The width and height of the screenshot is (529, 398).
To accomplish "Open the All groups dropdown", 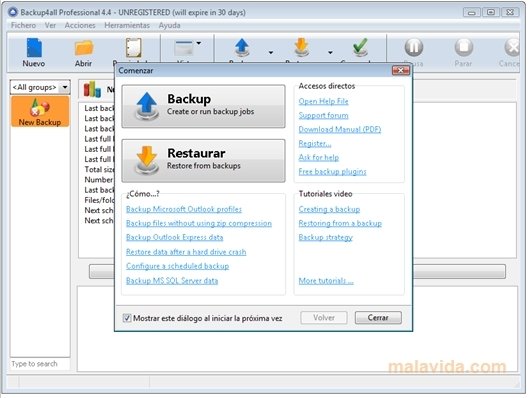I will coord(40,87).
